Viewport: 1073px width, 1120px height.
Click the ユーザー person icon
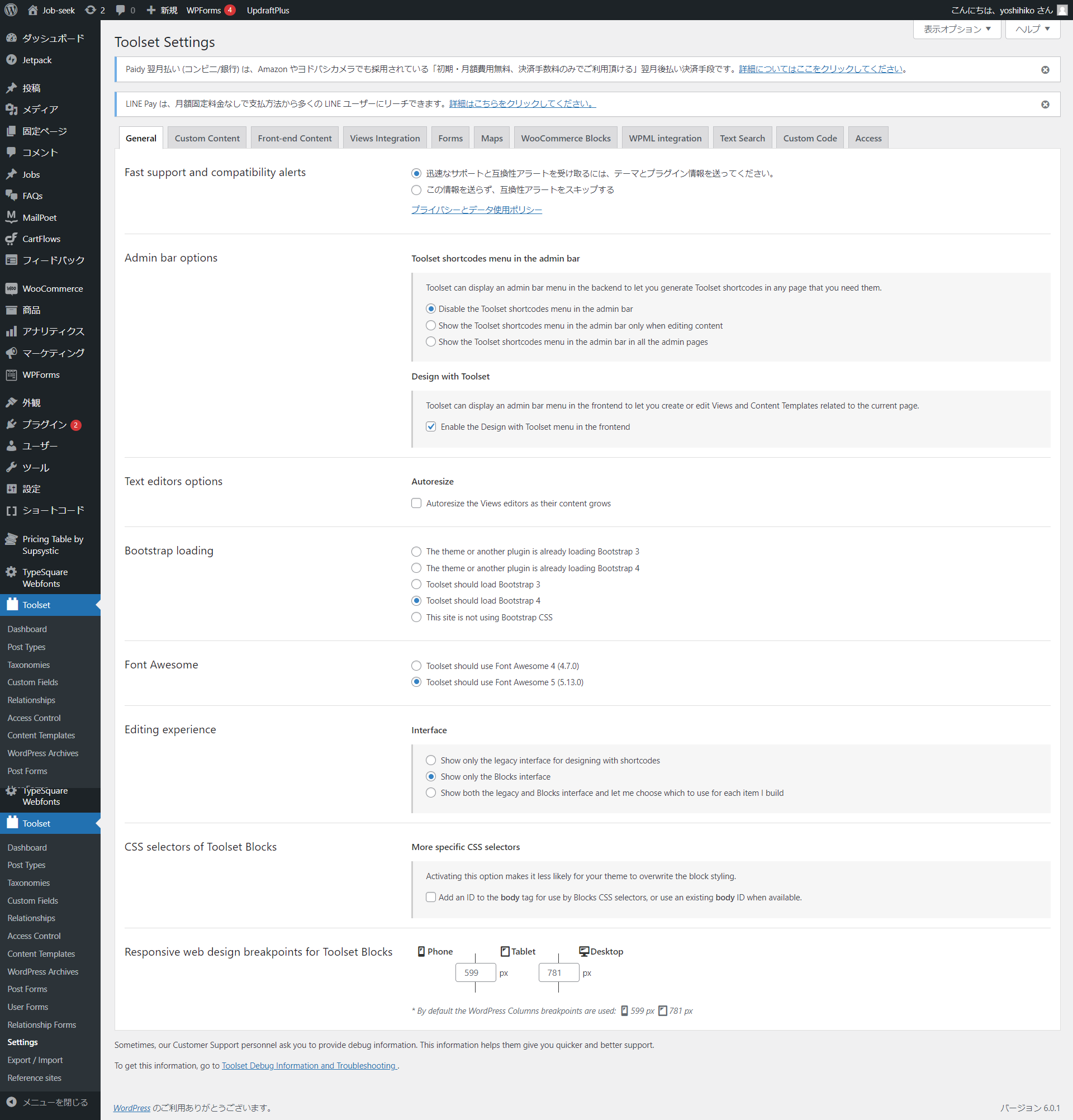coord(11,446)
